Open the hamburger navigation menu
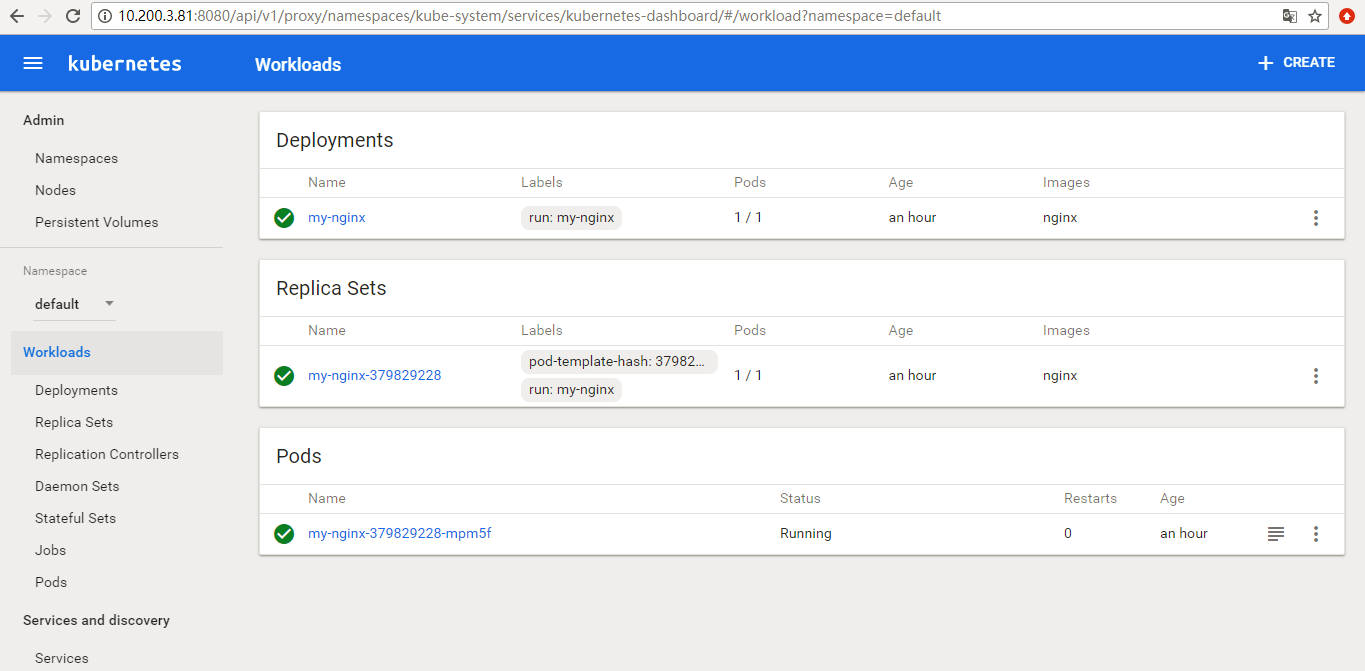This screenshot has width=1365, height=671. (x=33, y=63)
